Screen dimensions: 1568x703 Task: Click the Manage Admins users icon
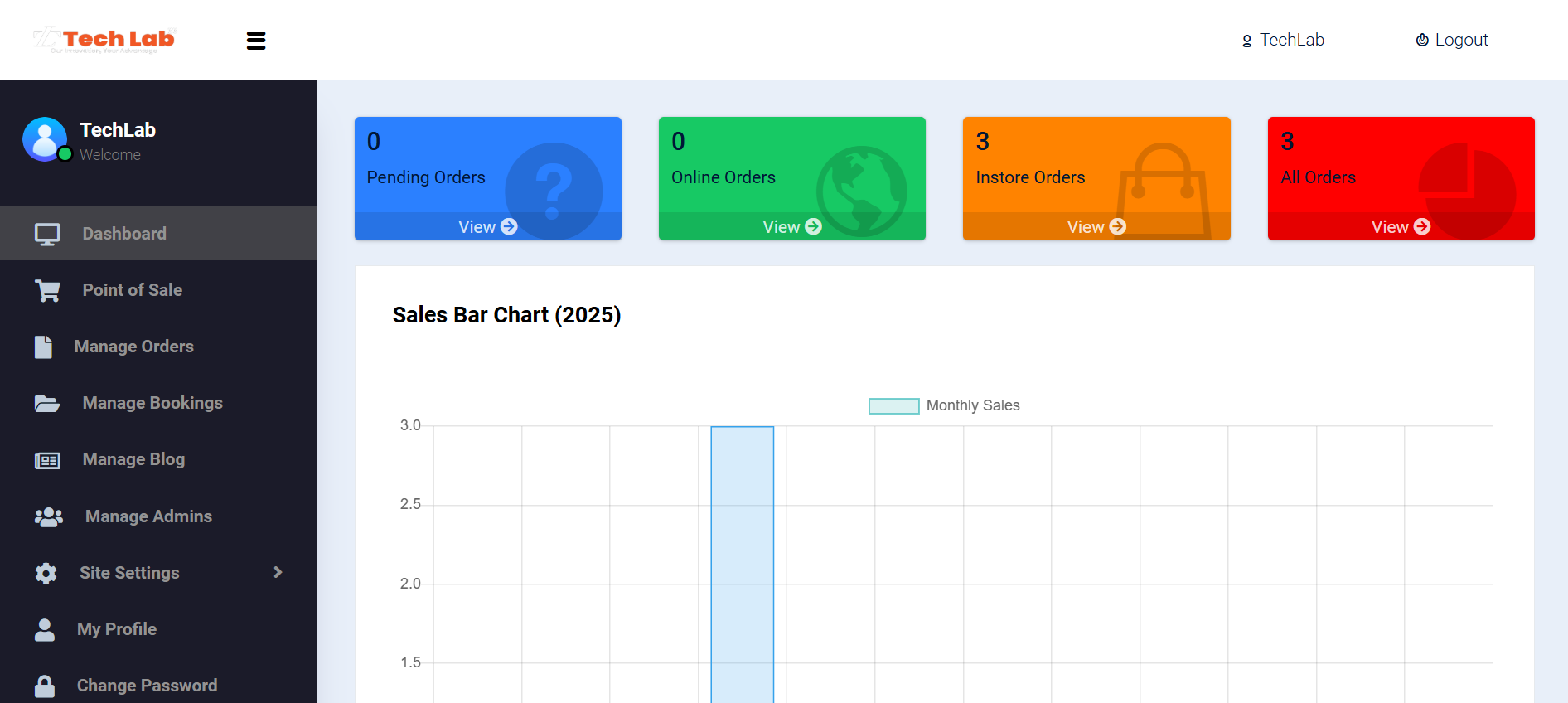pos(49,517)
